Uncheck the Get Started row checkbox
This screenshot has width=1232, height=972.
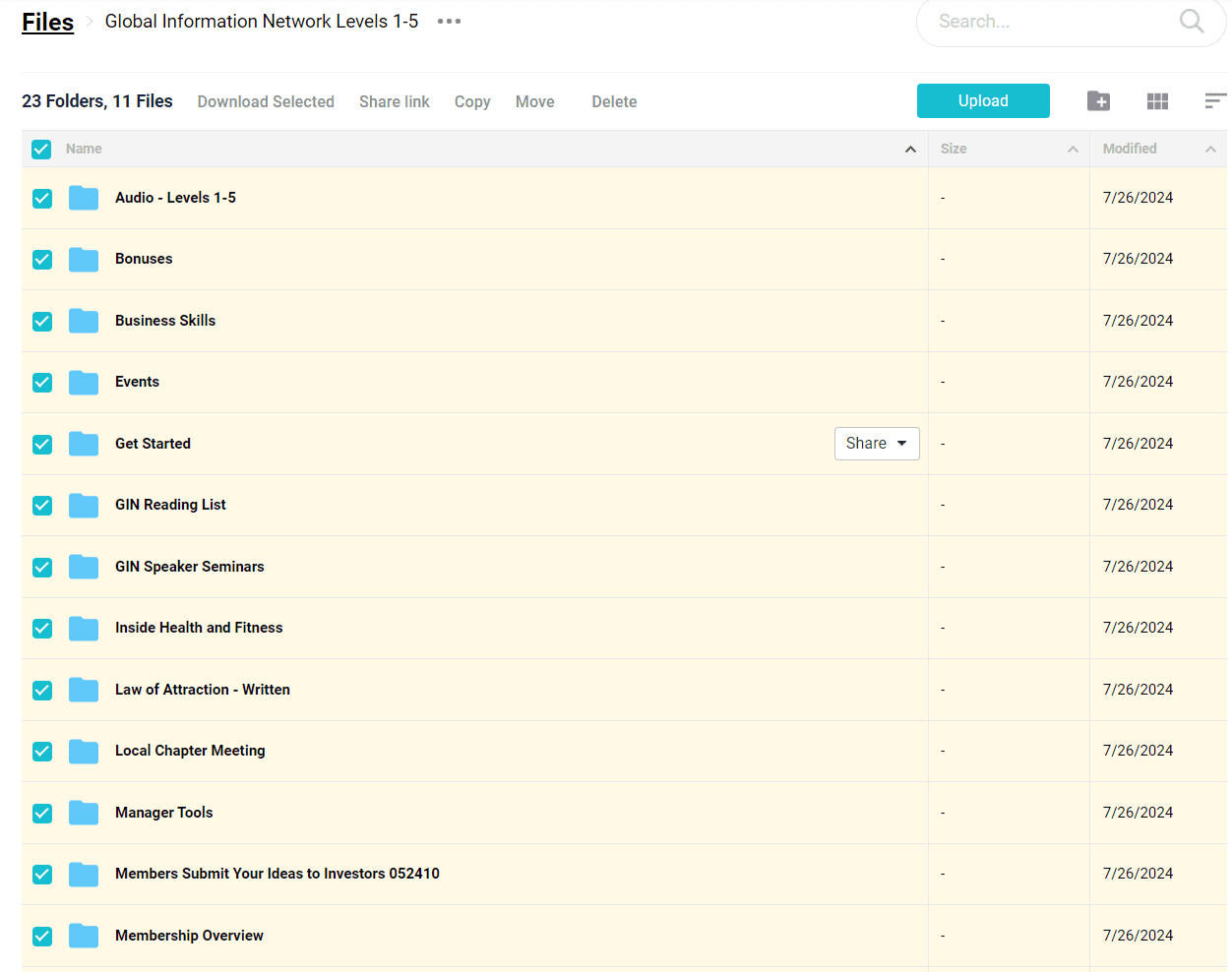[x=42, y=445]
